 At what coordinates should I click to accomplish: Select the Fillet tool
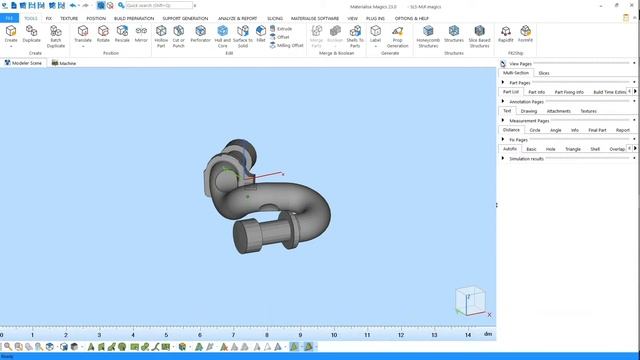261,33
